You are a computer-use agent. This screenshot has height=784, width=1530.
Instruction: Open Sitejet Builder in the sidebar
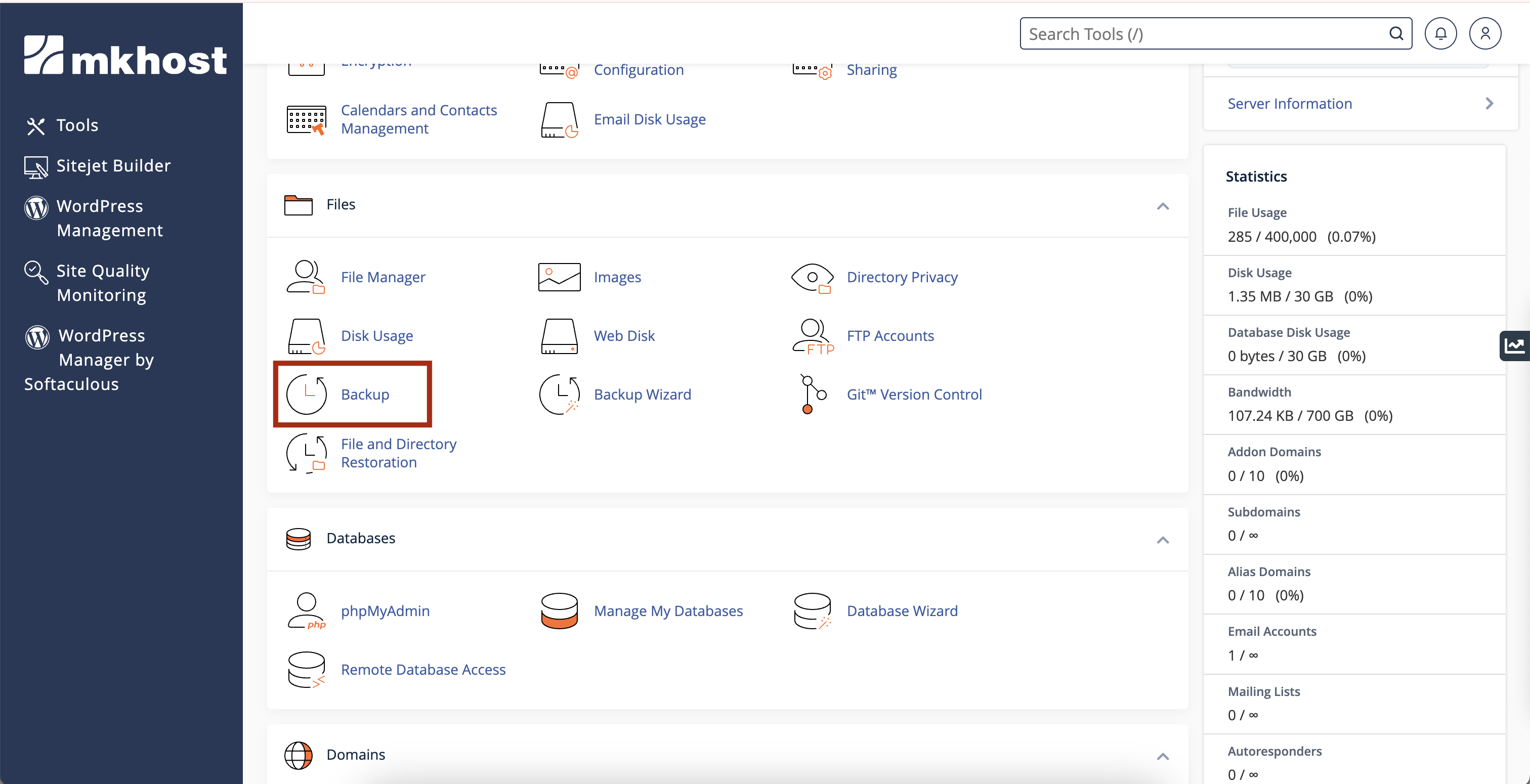pos(113,166)
